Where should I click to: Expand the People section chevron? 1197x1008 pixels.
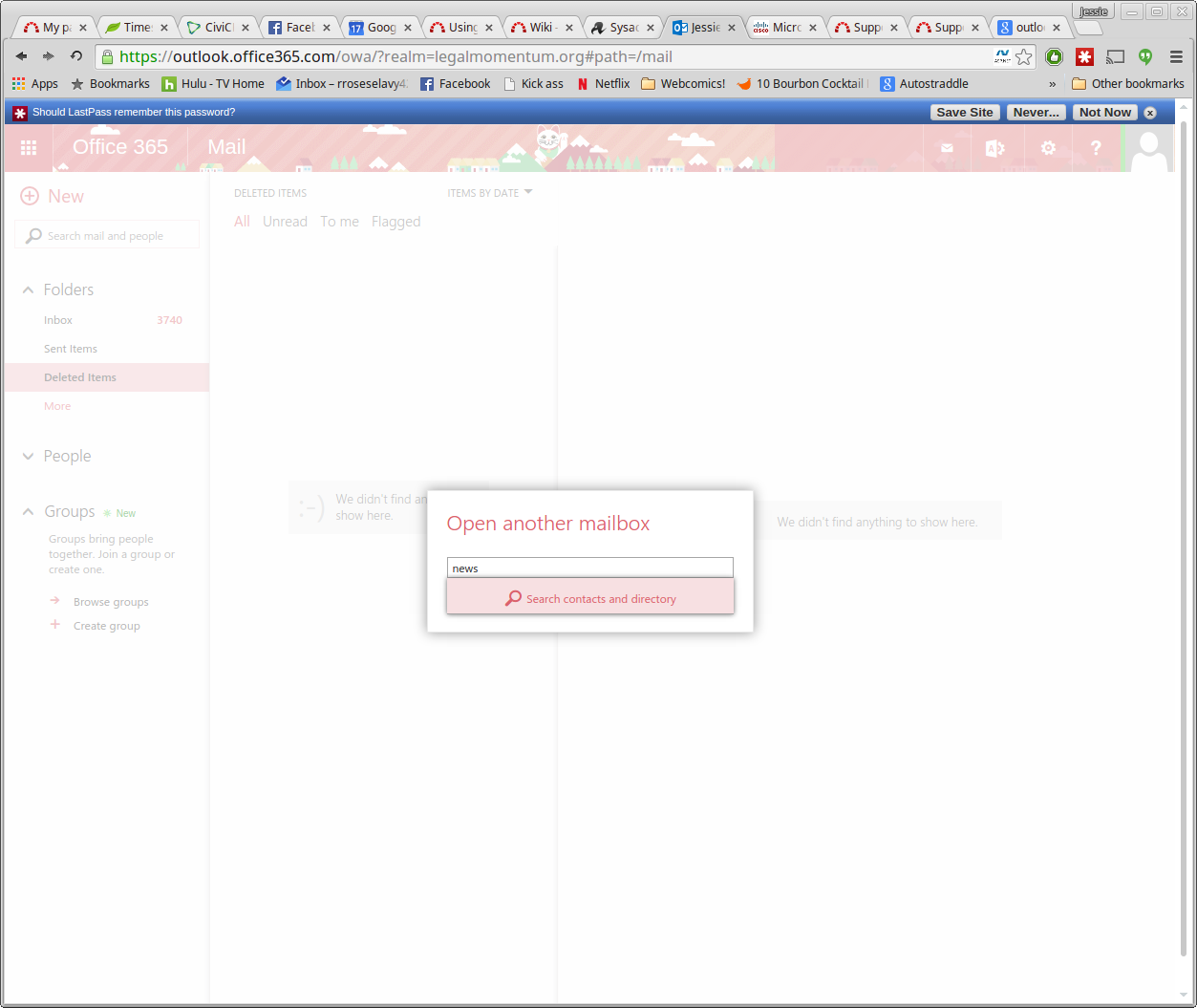tap(28, 457)
